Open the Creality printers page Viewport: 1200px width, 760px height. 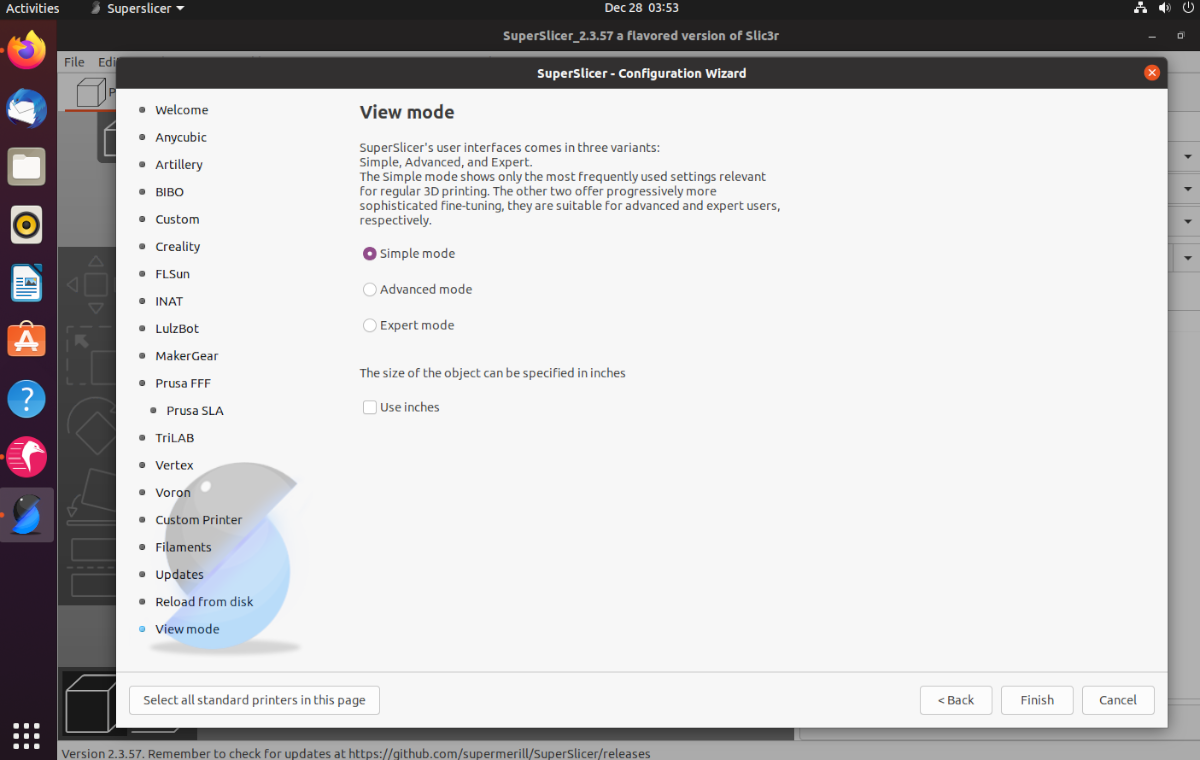point(178,247)
